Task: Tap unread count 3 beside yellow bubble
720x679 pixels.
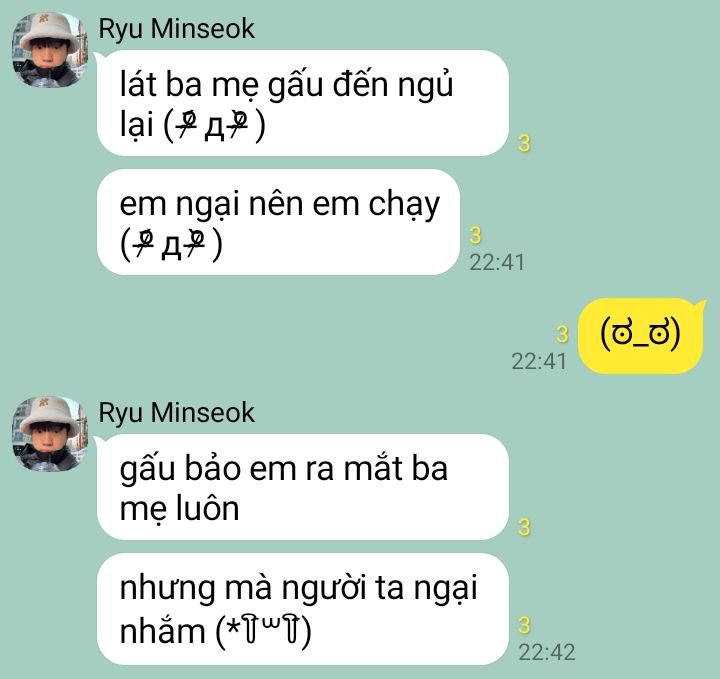Action: point(562,334)
